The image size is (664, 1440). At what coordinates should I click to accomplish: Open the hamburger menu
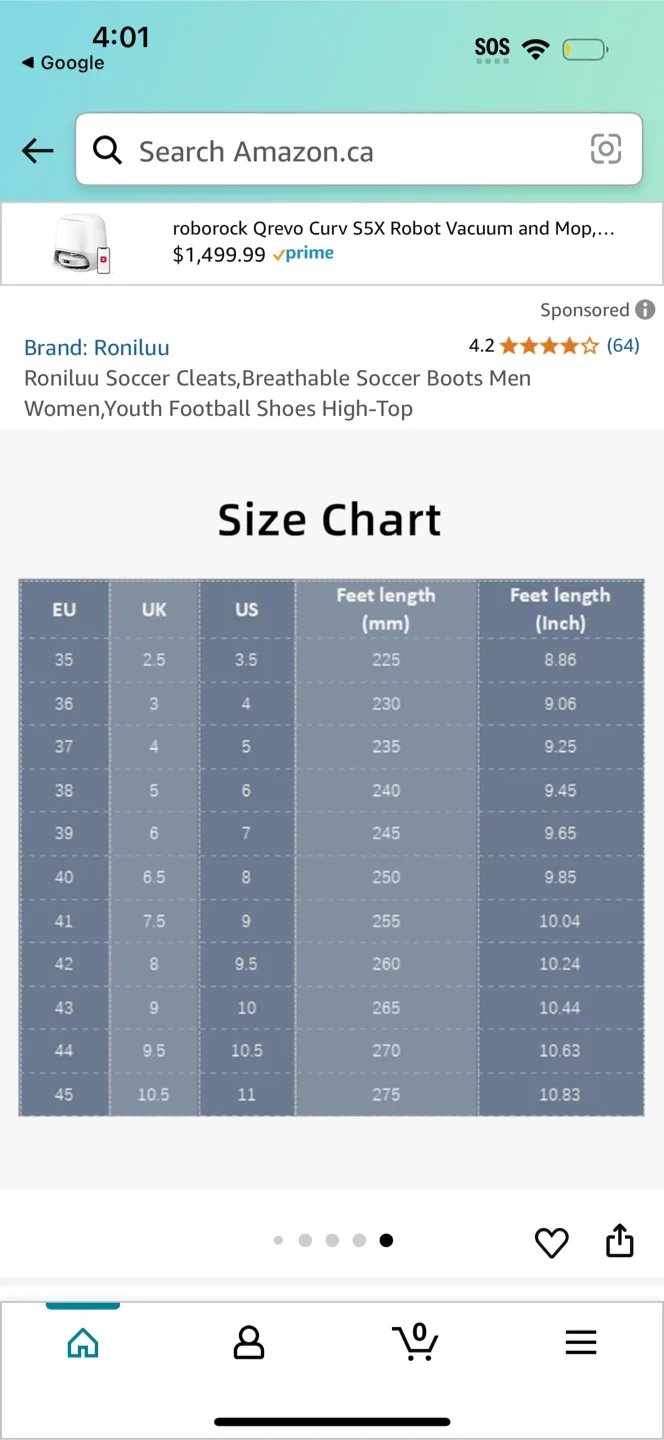tap(581, 1343)
